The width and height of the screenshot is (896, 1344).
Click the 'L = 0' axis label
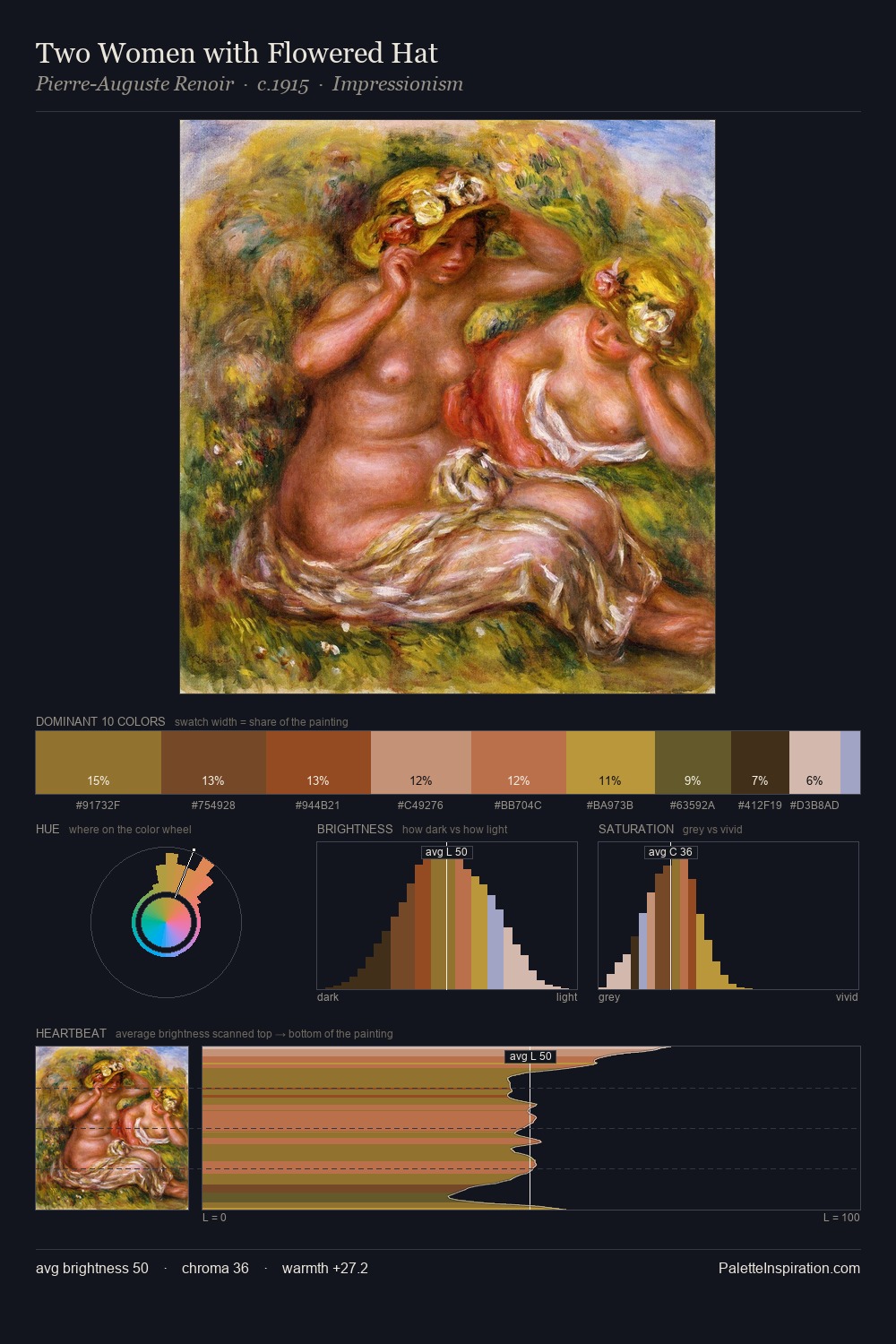pyautogui.click(x=214, y=1218)
